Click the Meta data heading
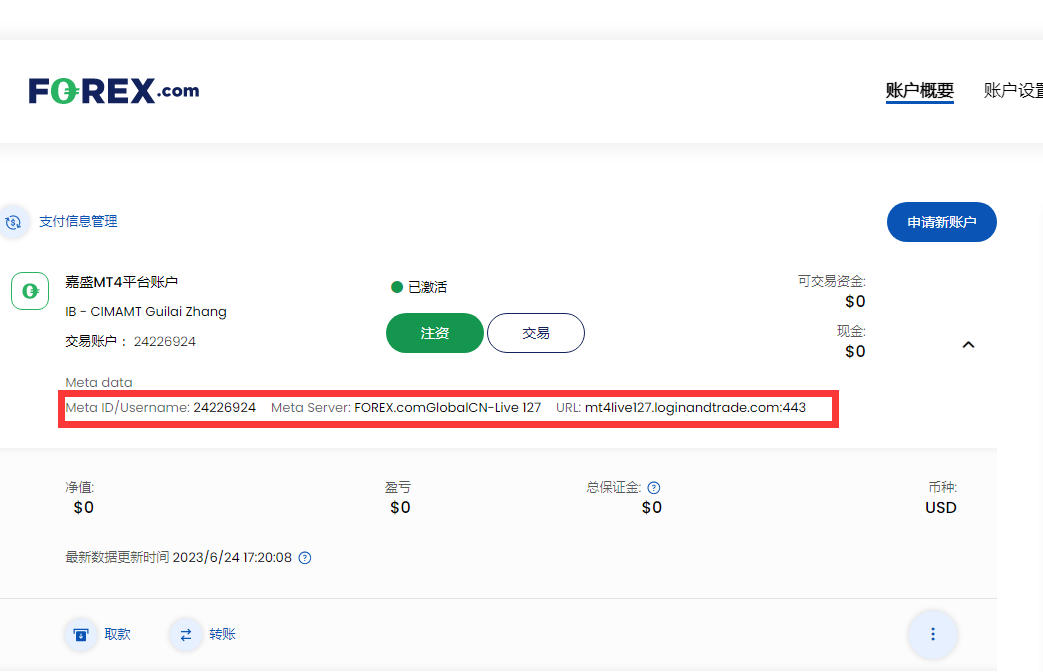This screenshot has width=1043, height=672. pos(99,383)
